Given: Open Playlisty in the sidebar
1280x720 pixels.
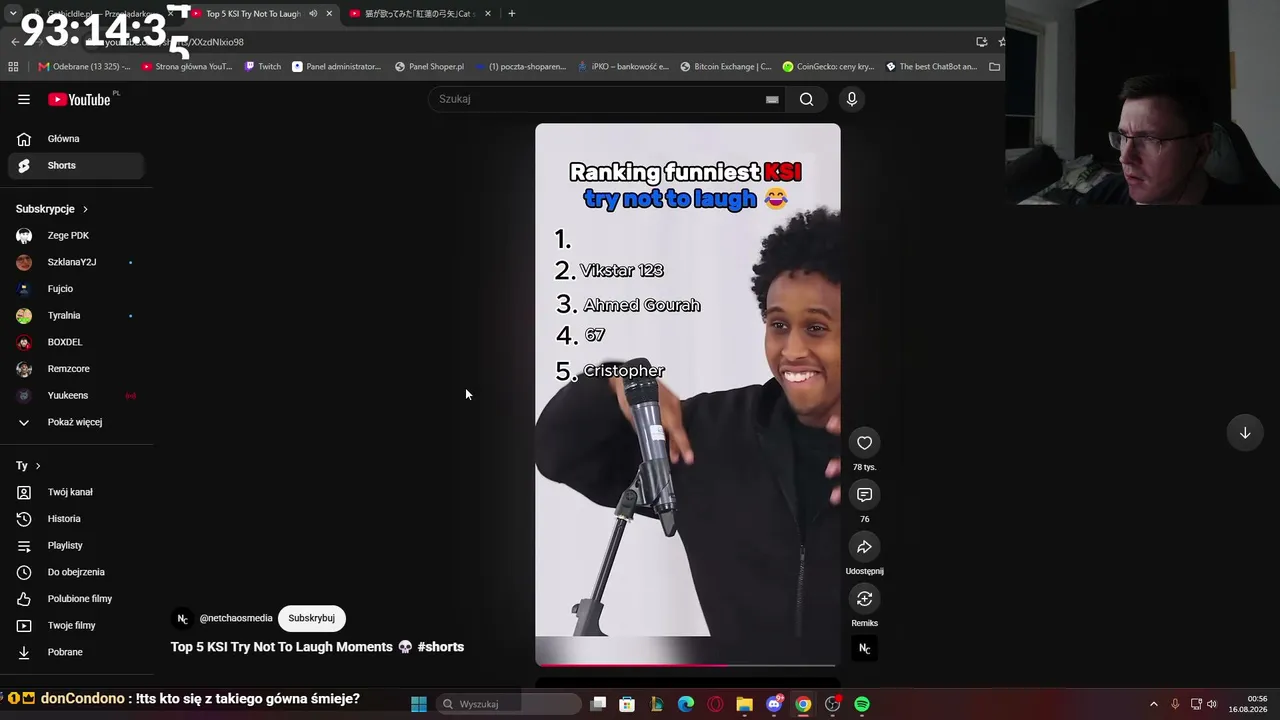Looking at the screenshot, I should (75, 546).
